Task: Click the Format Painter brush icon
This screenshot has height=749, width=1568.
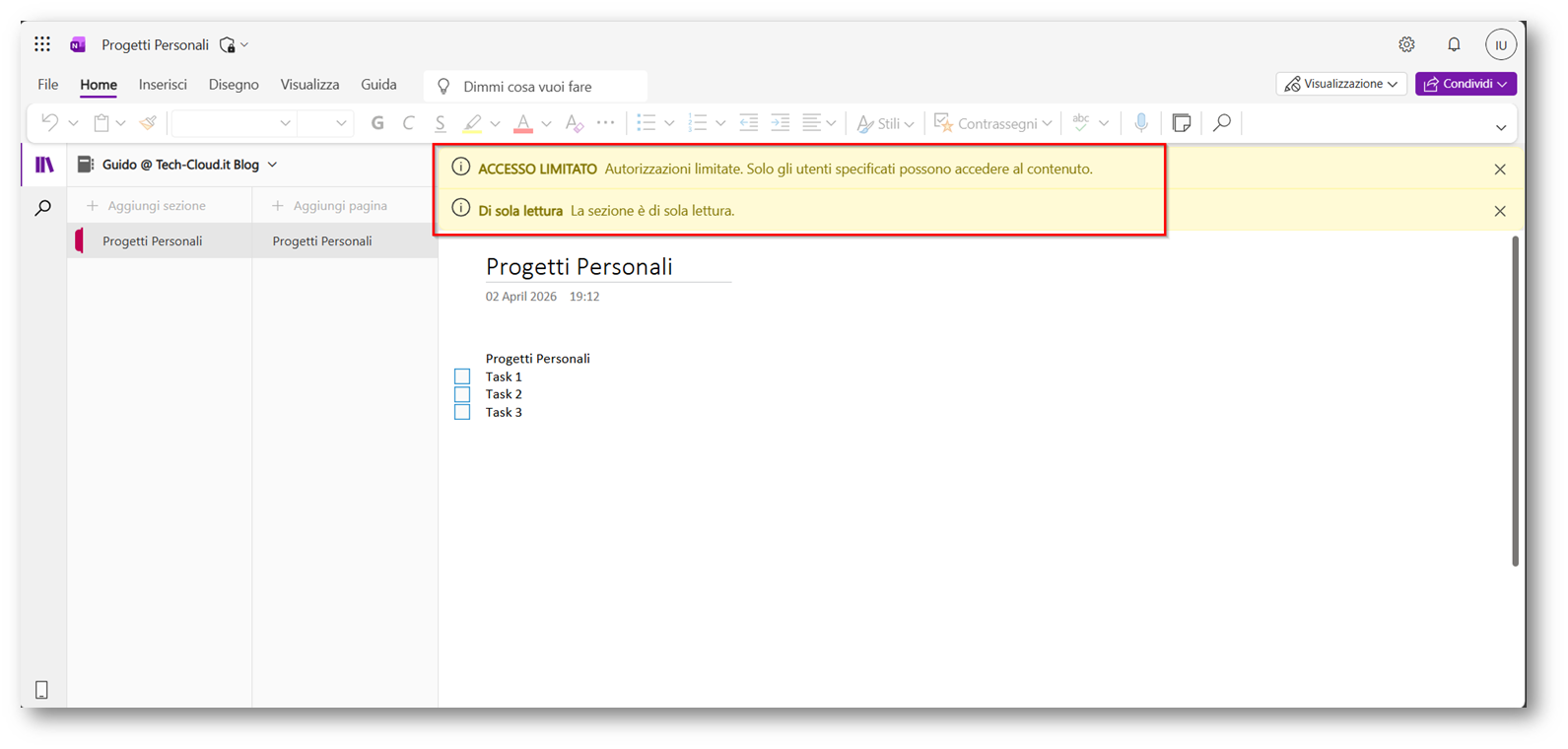Action: [x=148, y=123]
